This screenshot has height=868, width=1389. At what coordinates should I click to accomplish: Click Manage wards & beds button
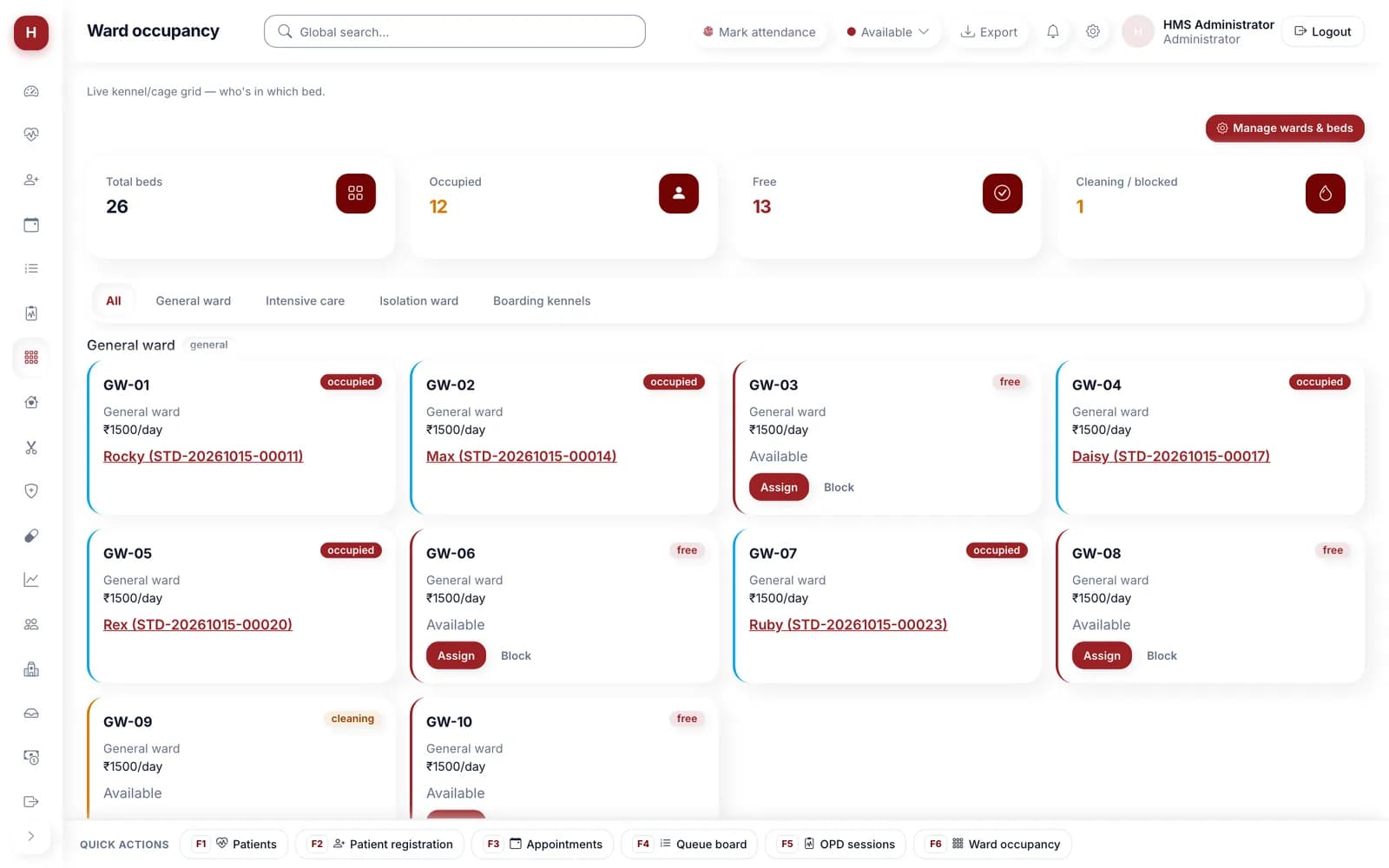point(1285,128)
